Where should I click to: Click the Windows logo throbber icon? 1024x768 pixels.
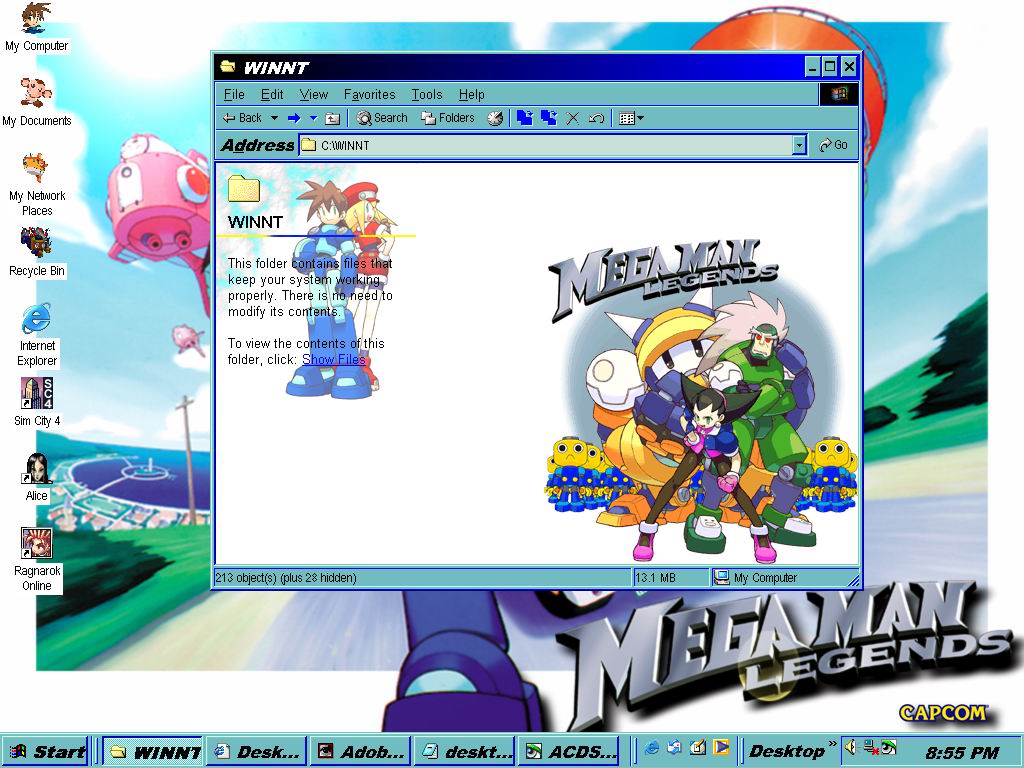pos(839,94)
